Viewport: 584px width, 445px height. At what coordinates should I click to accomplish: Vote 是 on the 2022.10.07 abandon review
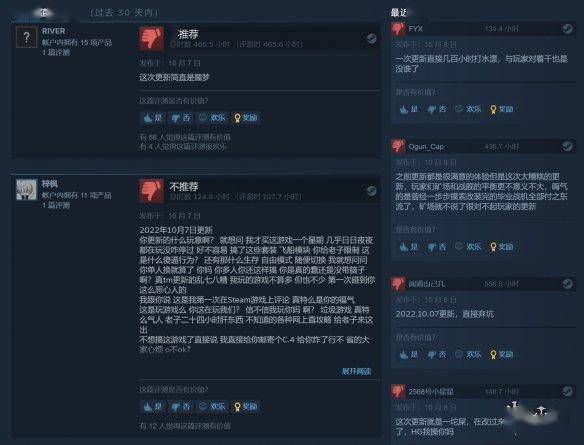point(408,354)
